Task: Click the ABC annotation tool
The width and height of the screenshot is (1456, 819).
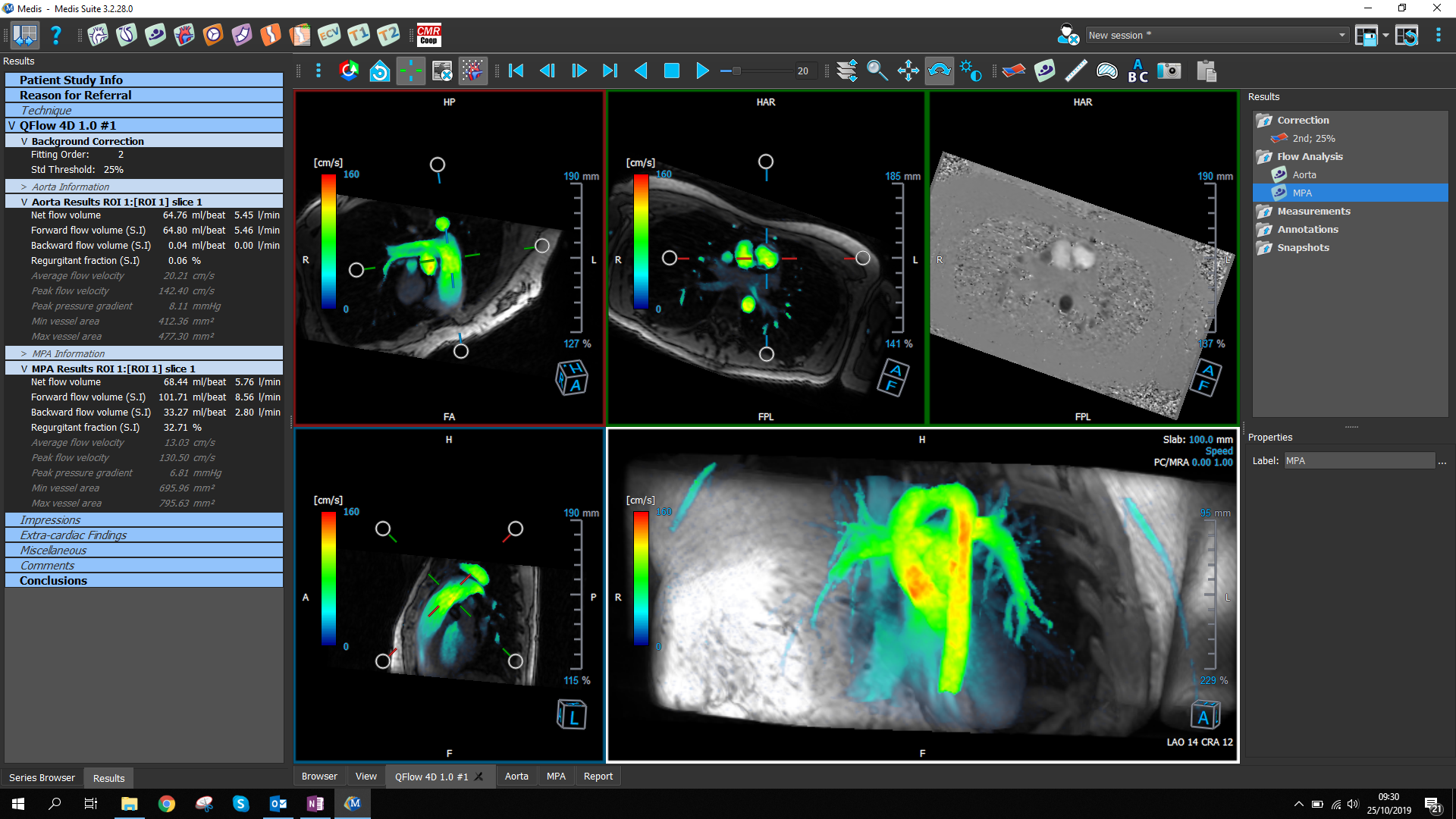Action: tap(1137, 71)
